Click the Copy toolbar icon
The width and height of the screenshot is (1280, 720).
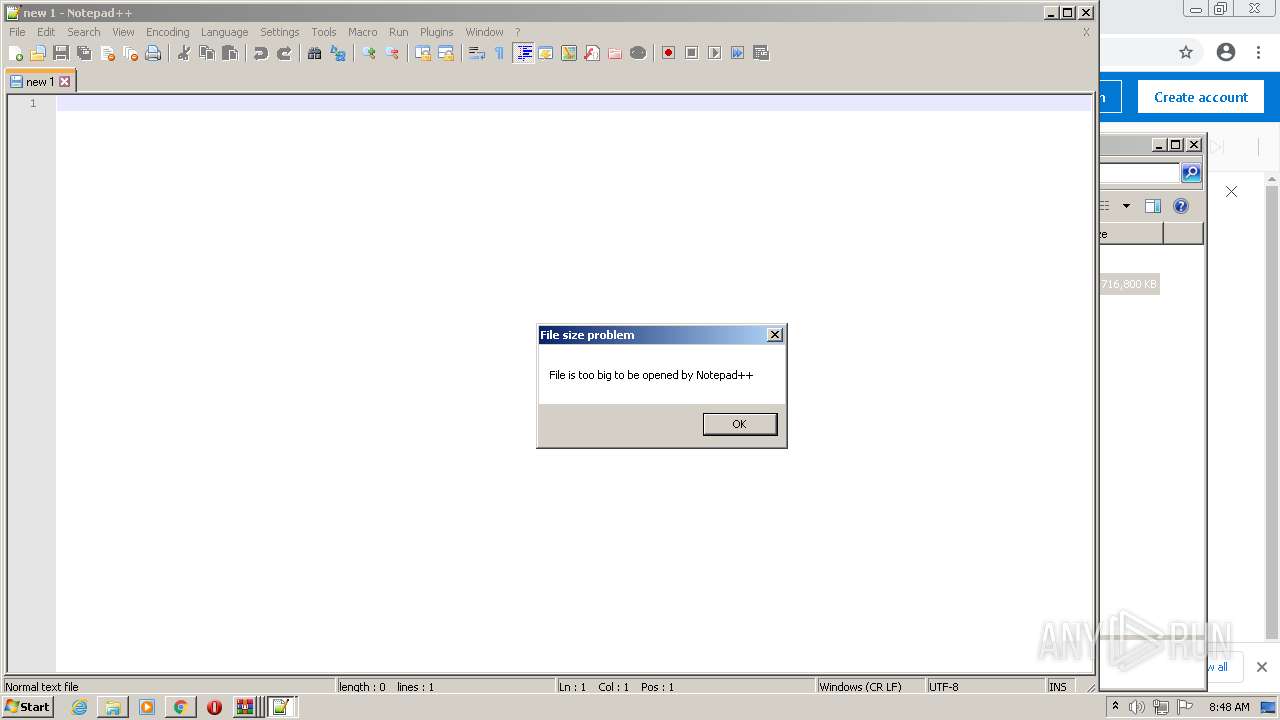207,53
